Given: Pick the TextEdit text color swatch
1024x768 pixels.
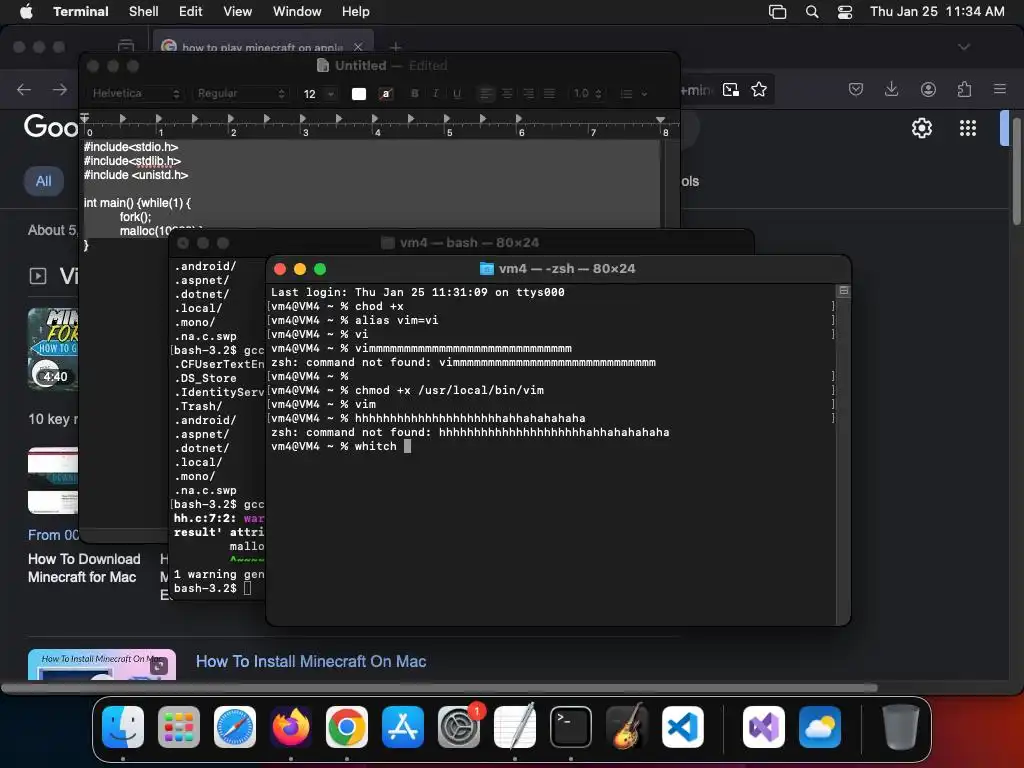Looking at the screenshot, I should (359, 94).
